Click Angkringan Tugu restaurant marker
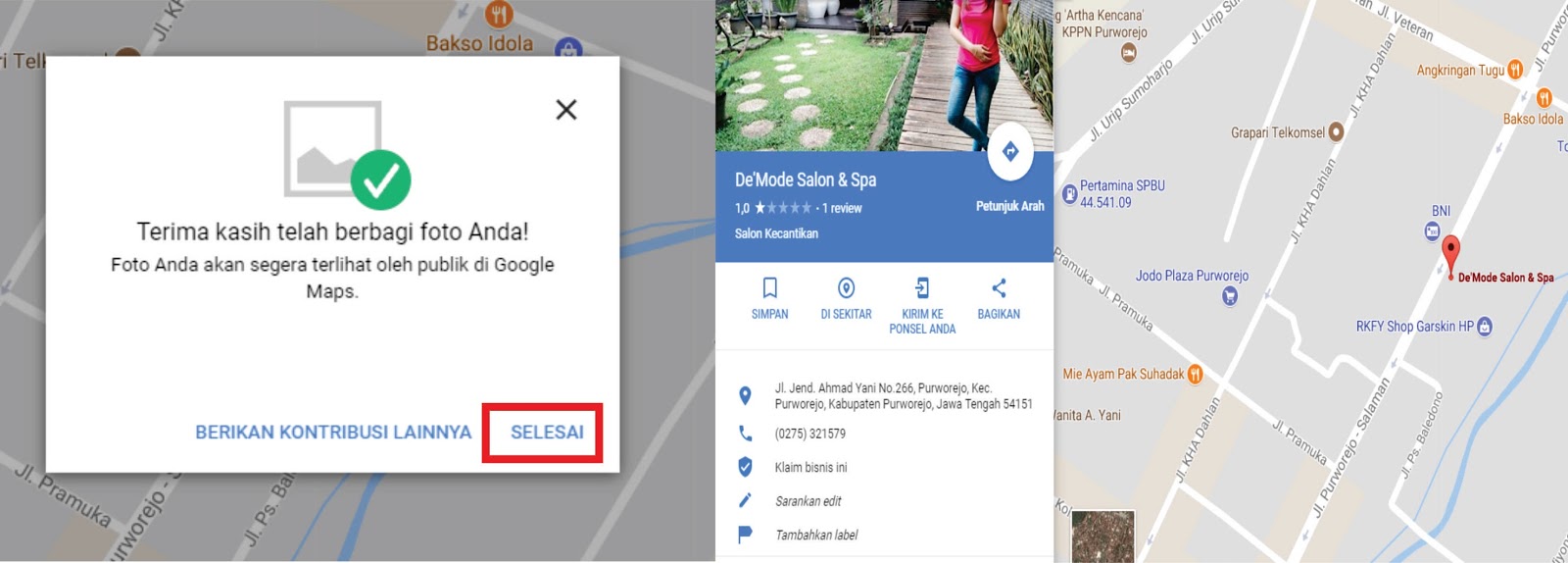Viewport: 1568px width, 563px height. tap(1515, 70)
